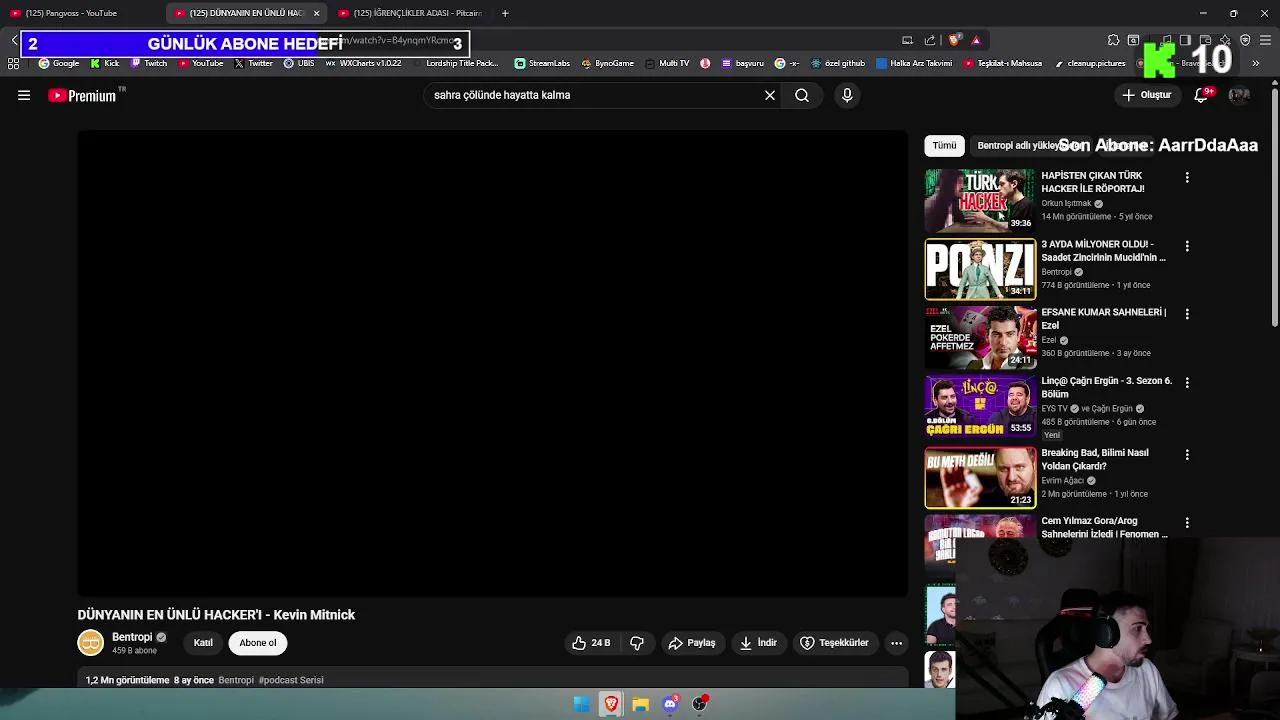Image resolution: width=1280 pixels, height=720 pixels.
Task: Click the #podcast Serisi hashtag
Action: pyautogui.click(x=291, y=680)
